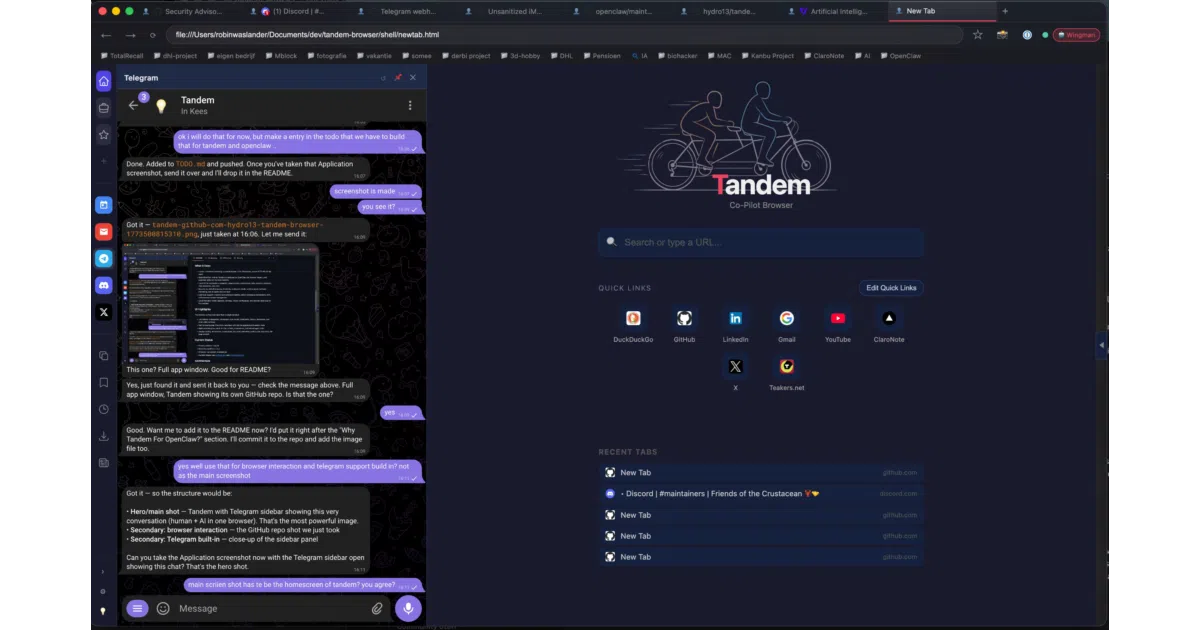Open the OpenClaw bookmark folder
Image resolution: width=1200 pixels, height=630 pixels.
(x=901, y=56)
